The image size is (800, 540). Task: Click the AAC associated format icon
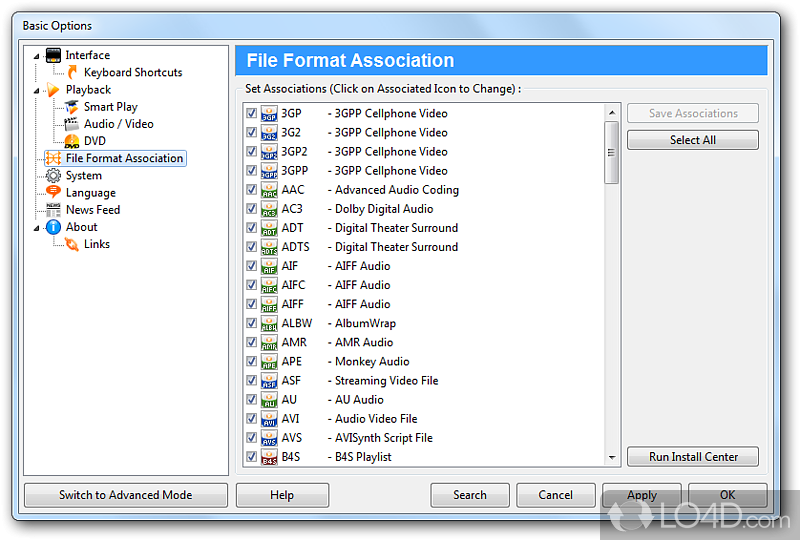269,190
